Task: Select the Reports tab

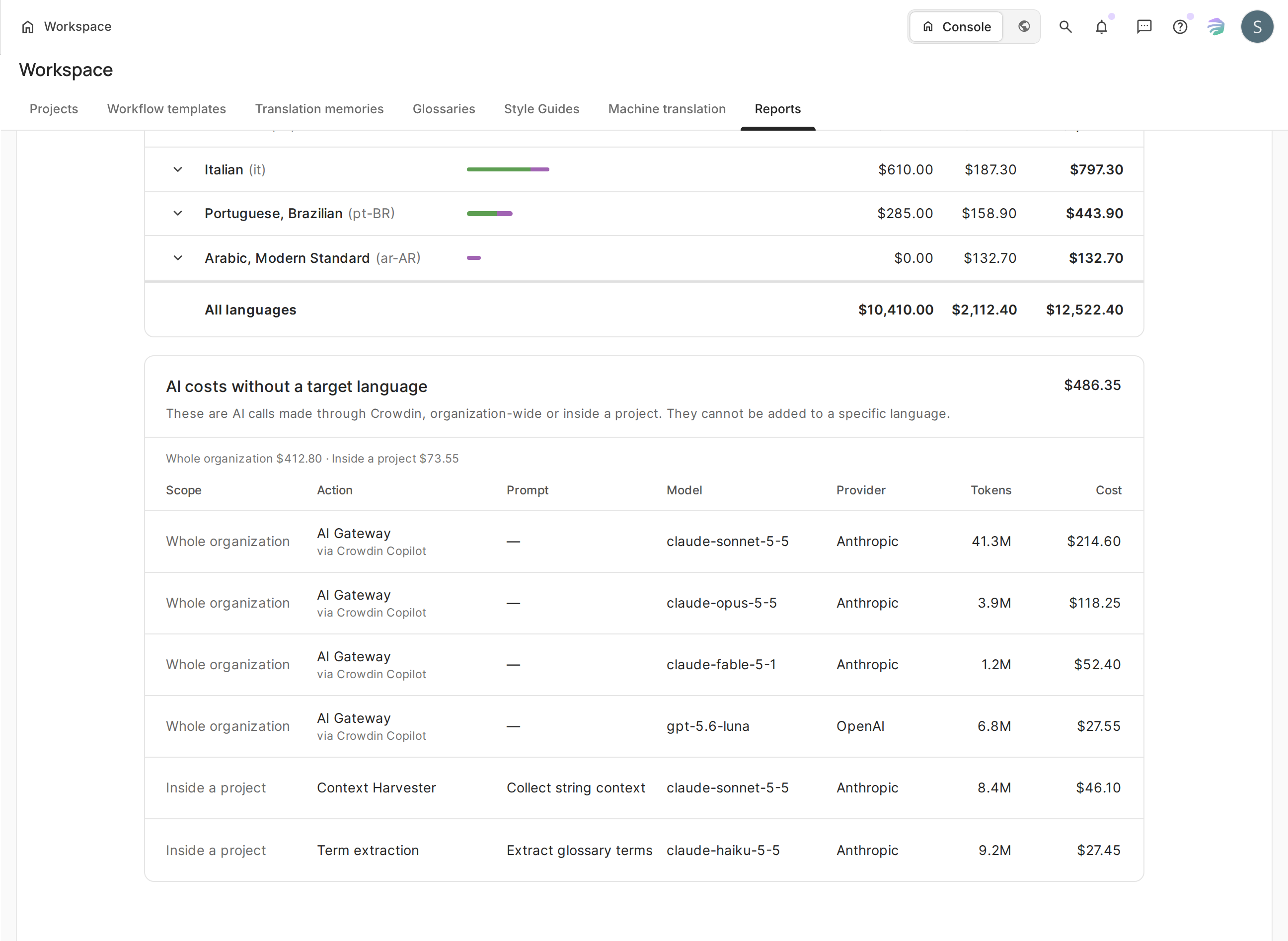Action: (778, 109)
